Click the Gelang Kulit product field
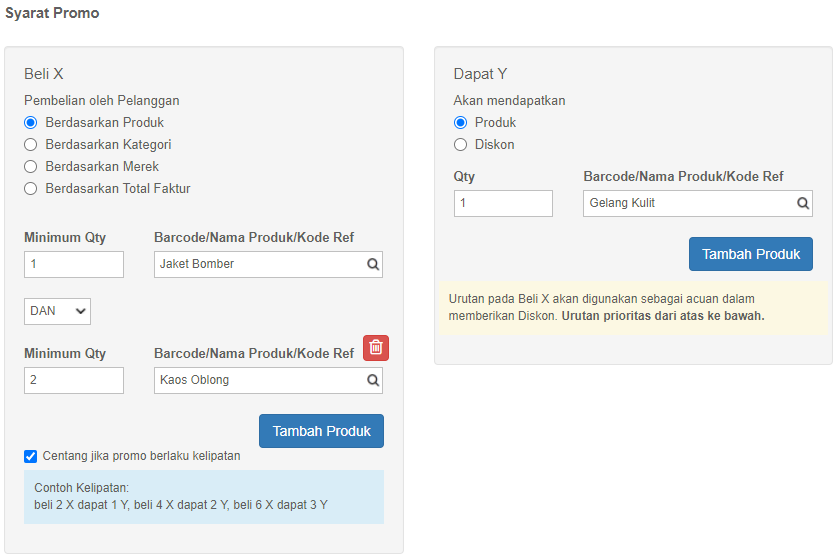Image resolution: width=840 pixels, height=559 pixels. tap(698, 204)
